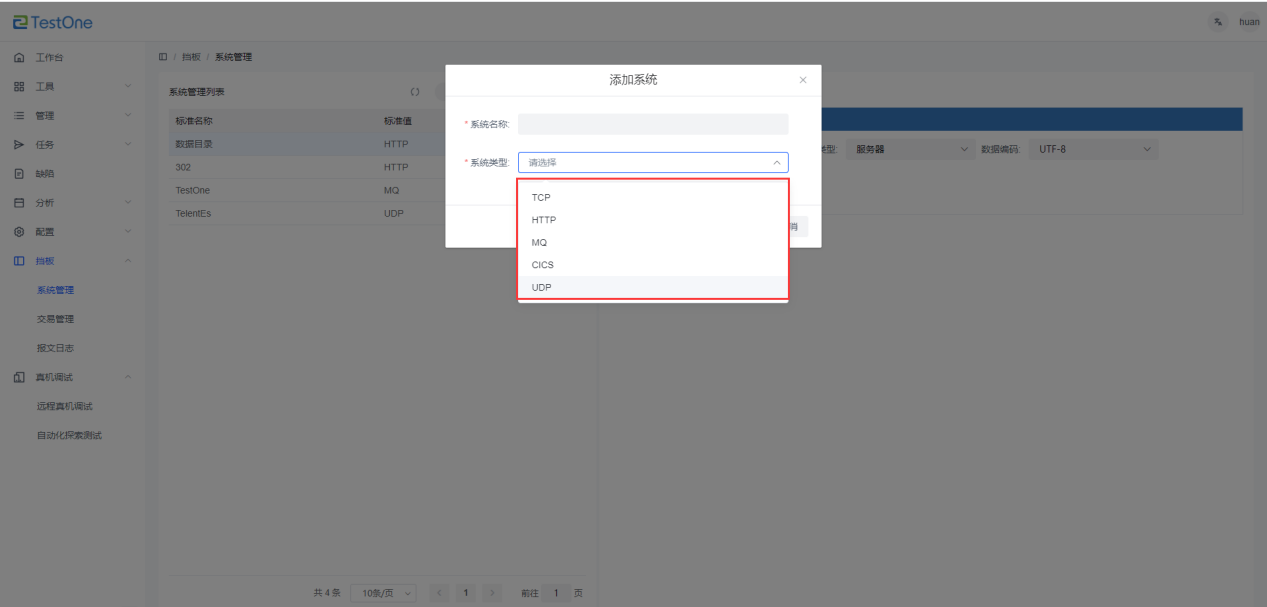This screenshot has height=607, width=1267.
Task: Click the 任务 arrow icon in sidebar
Action: (19, 145)
